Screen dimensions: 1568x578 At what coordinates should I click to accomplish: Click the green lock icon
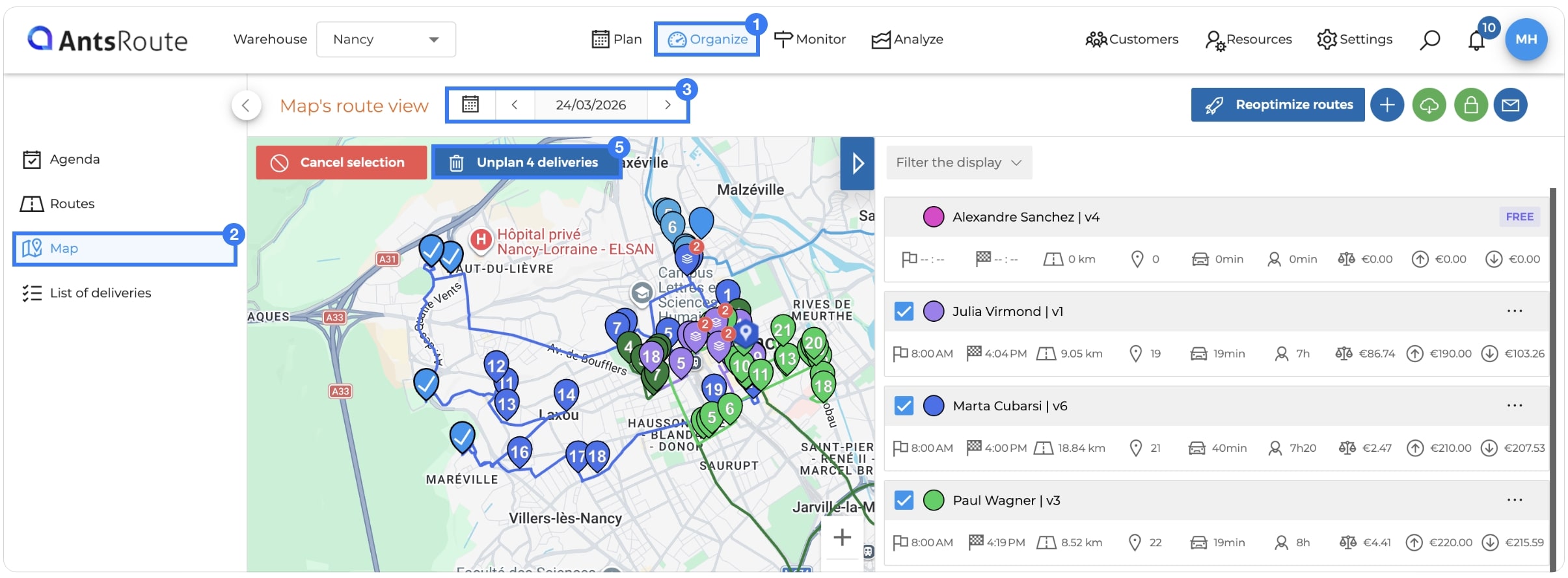point(1471,105)
